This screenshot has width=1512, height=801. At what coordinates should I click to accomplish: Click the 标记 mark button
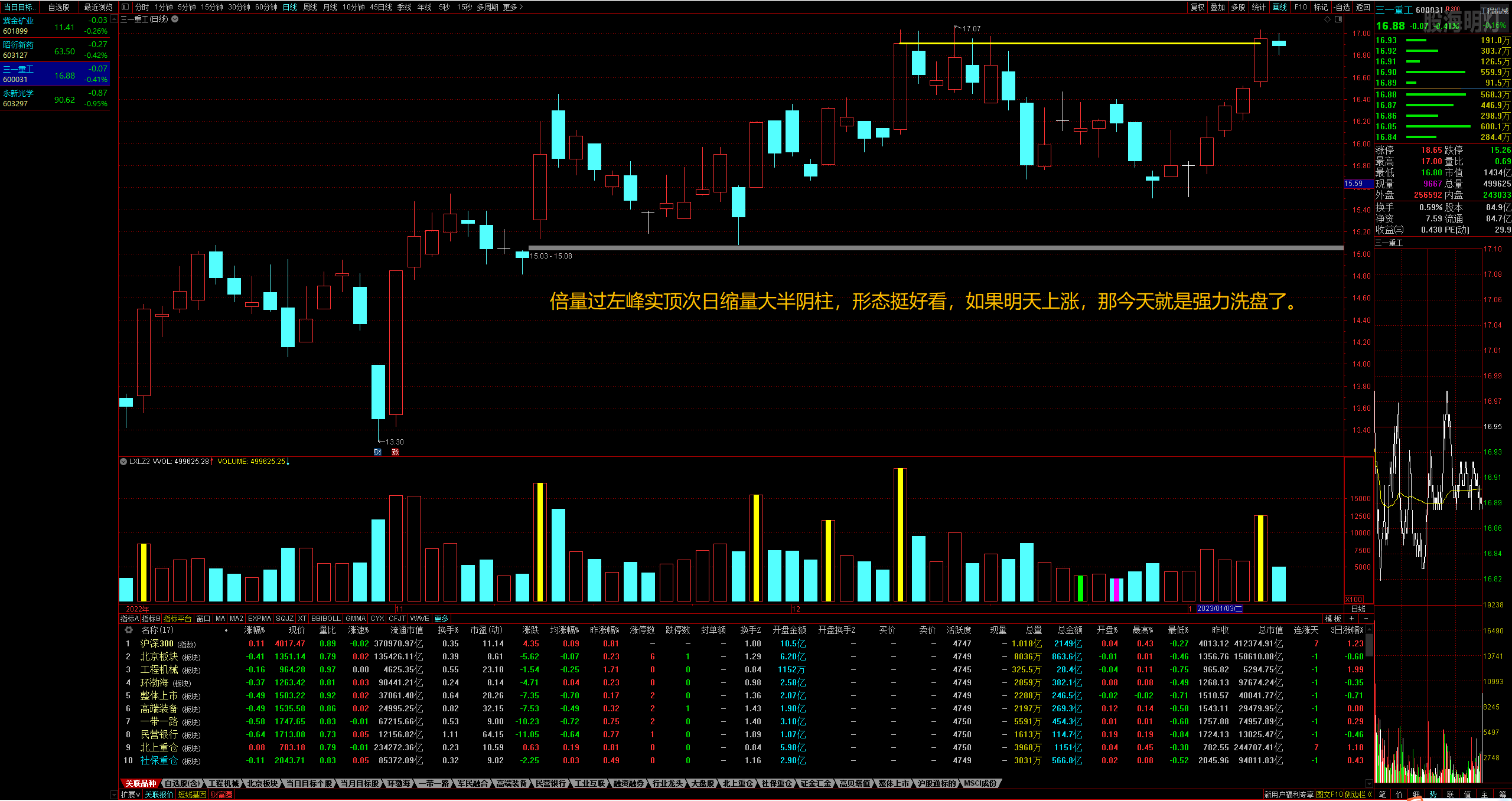1321,7
